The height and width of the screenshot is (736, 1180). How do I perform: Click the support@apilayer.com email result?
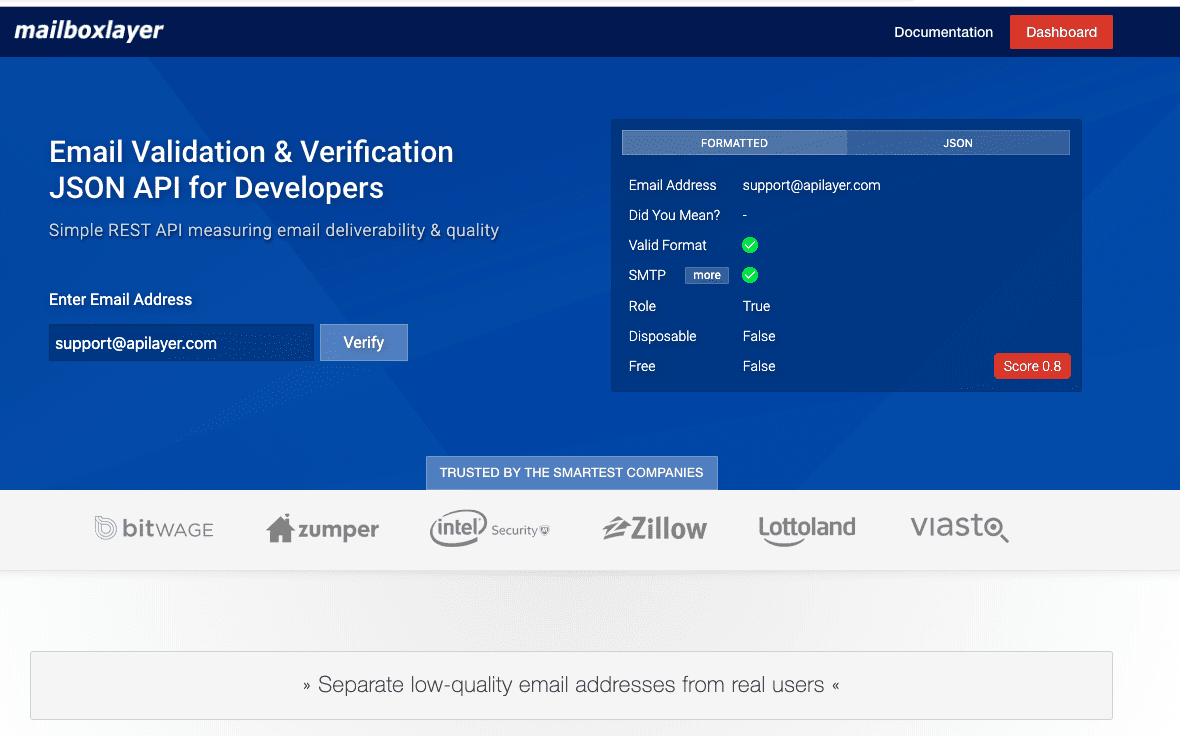pos(811,185)
